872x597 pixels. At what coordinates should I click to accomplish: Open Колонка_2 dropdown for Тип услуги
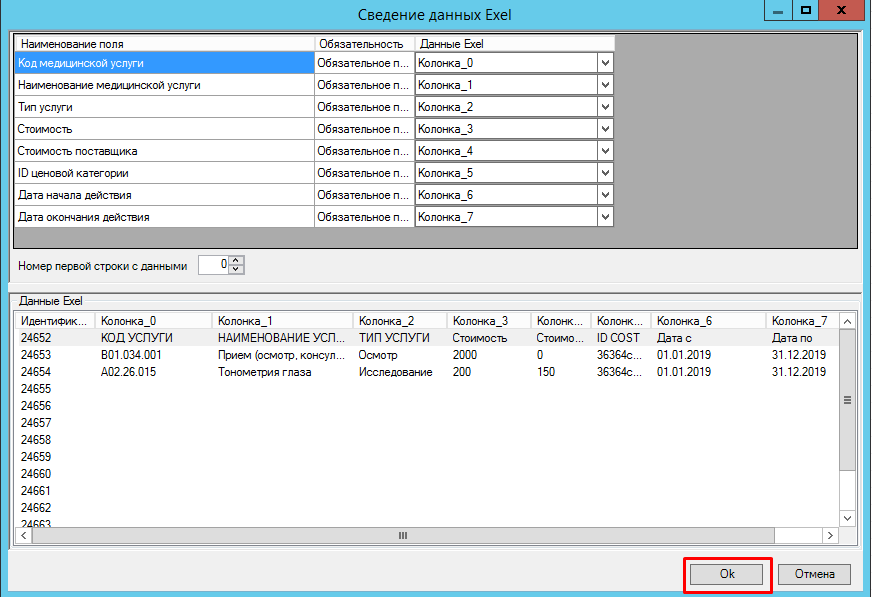604,107
